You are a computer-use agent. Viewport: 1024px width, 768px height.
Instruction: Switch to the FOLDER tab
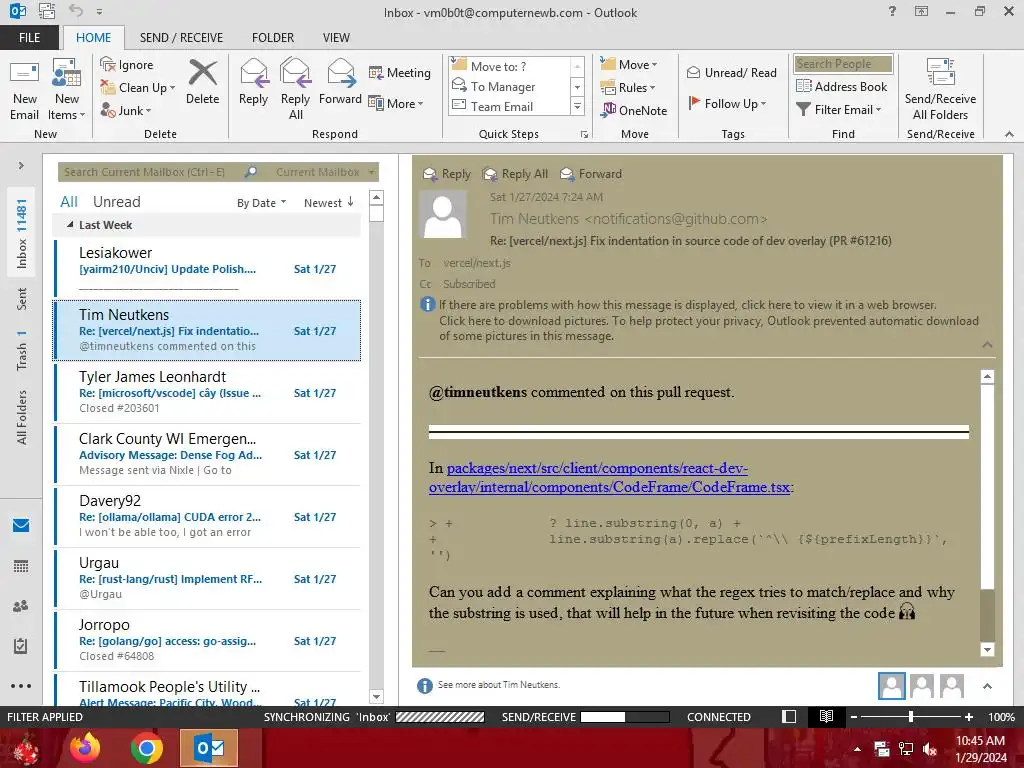point(273,37)
